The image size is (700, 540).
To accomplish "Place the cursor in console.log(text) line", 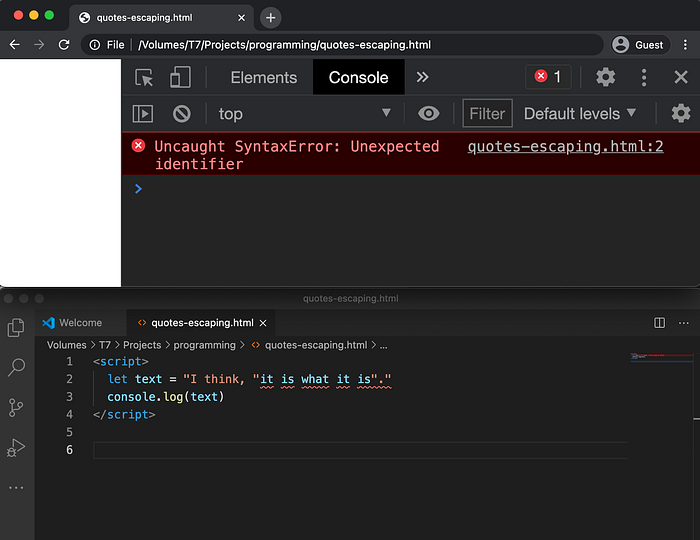I will pos(166,397).
